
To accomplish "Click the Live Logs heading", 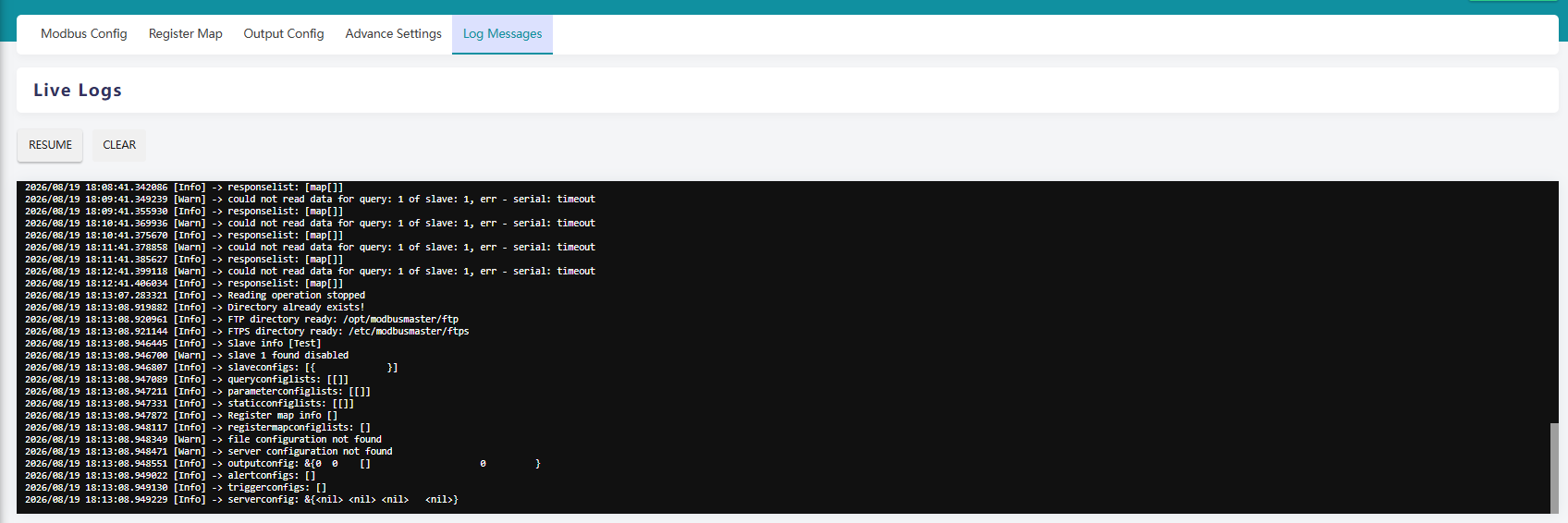I will tap(78, 91).
